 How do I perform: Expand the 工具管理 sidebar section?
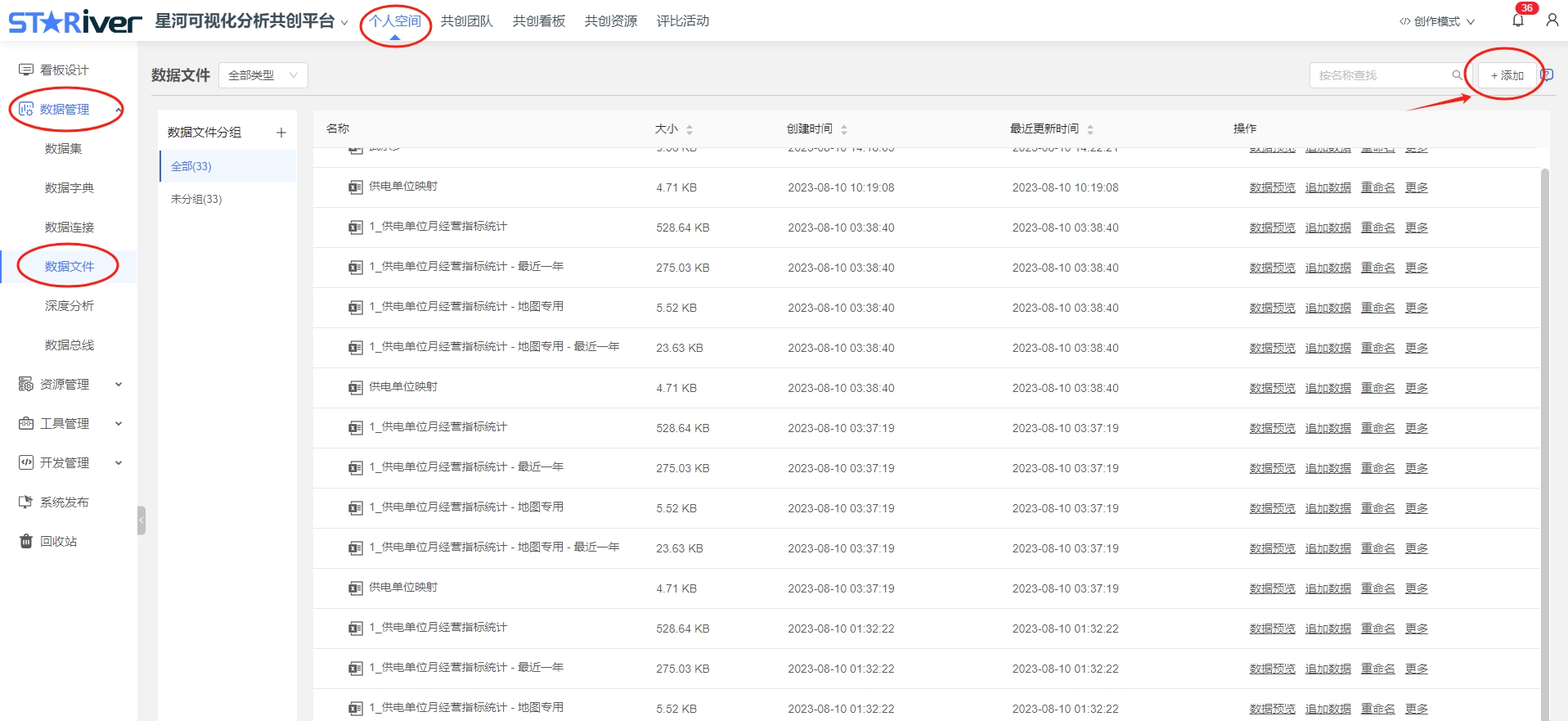coord(70,423)
